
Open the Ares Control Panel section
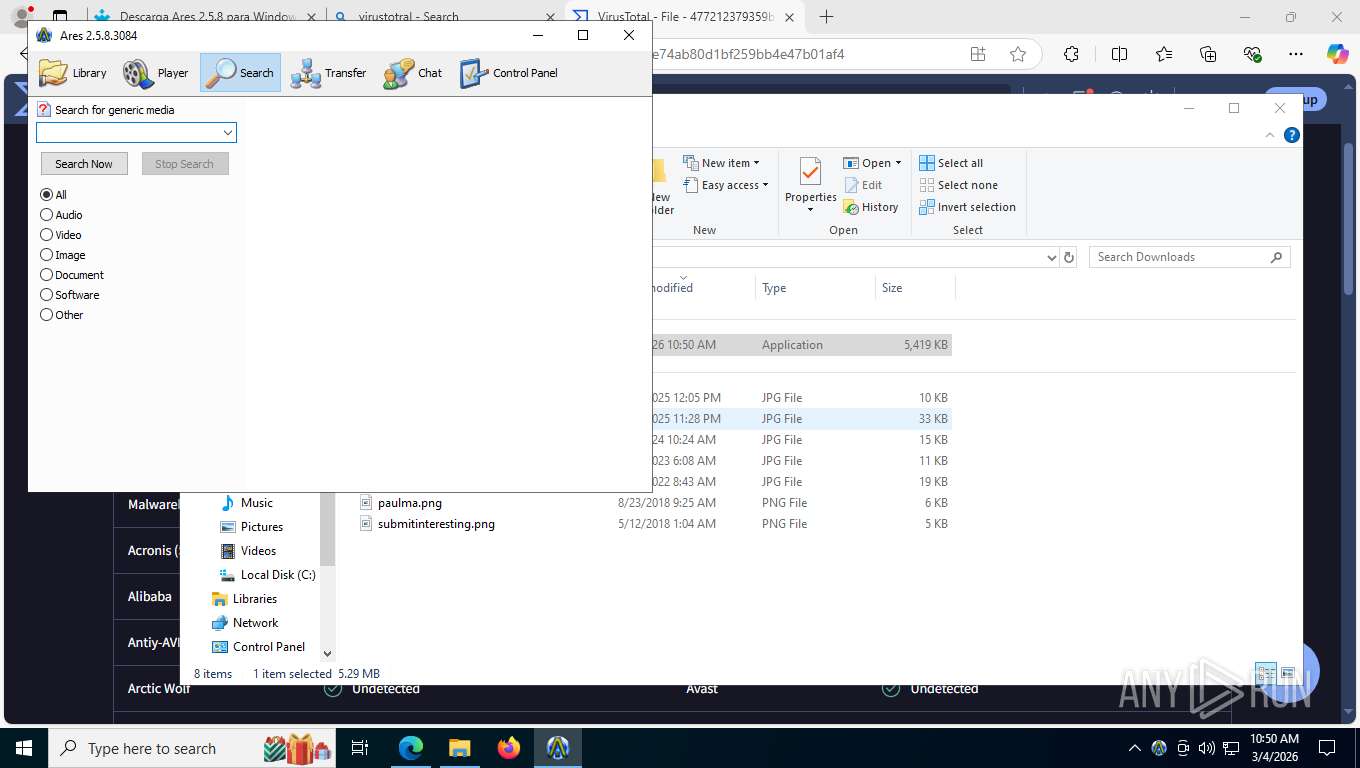(x=509, y=73)
